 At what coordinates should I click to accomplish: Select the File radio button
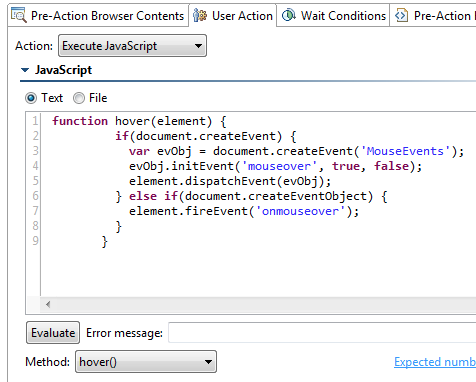tap(79, 98)
